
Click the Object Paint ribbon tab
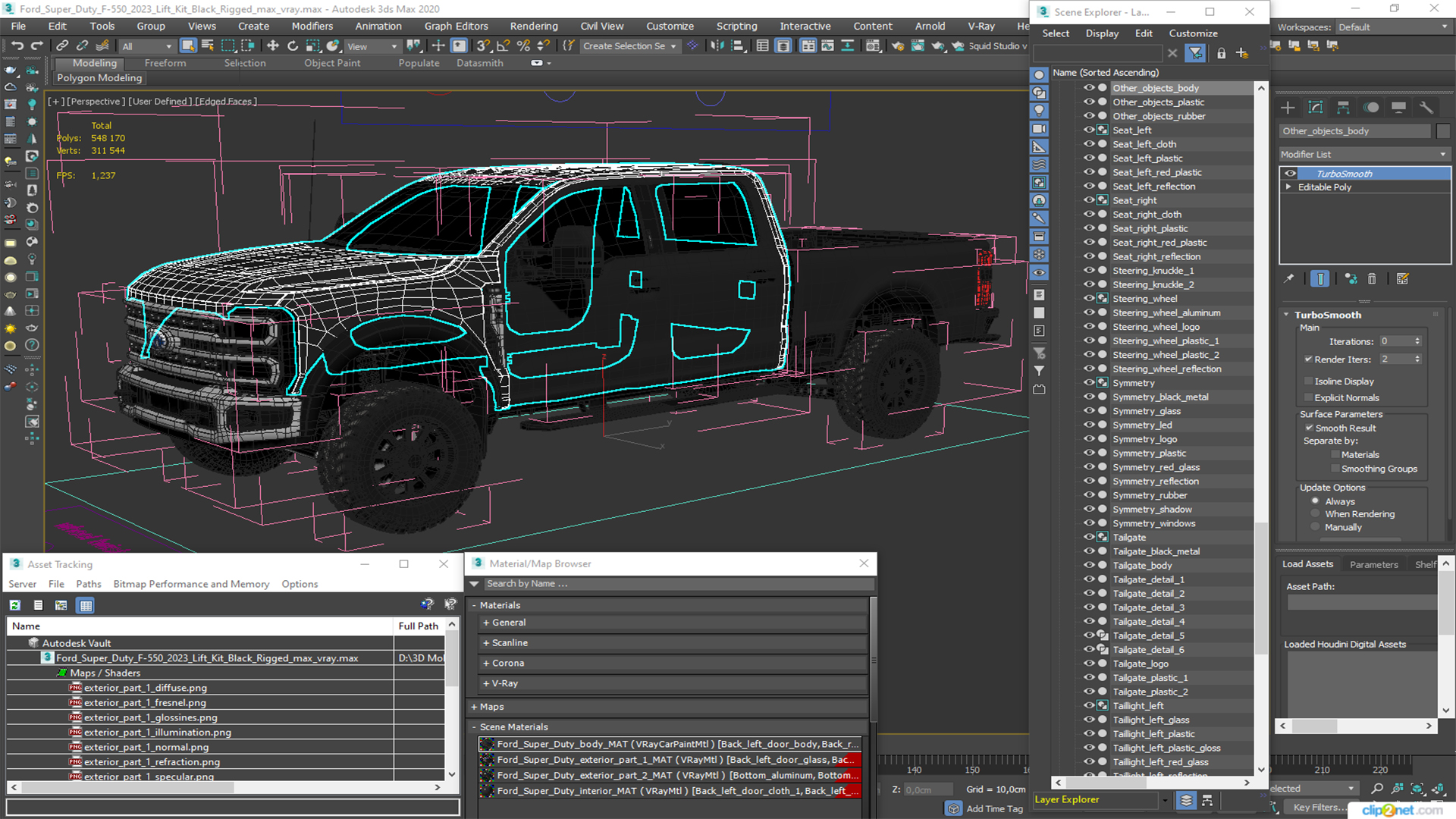click(332, 63)
